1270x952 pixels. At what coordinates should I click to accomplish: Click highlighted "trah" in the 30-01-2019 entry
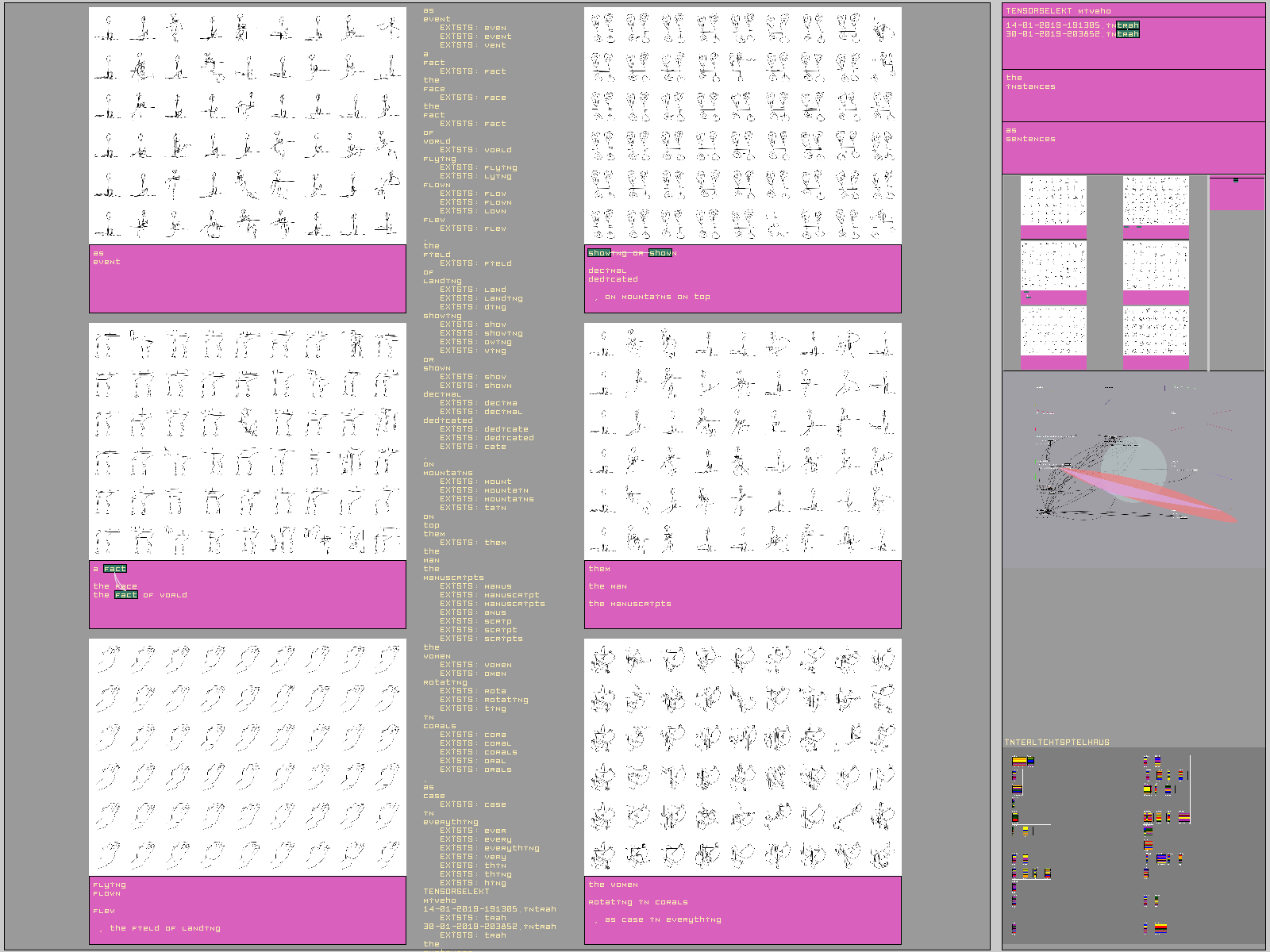pos(1127,34)
